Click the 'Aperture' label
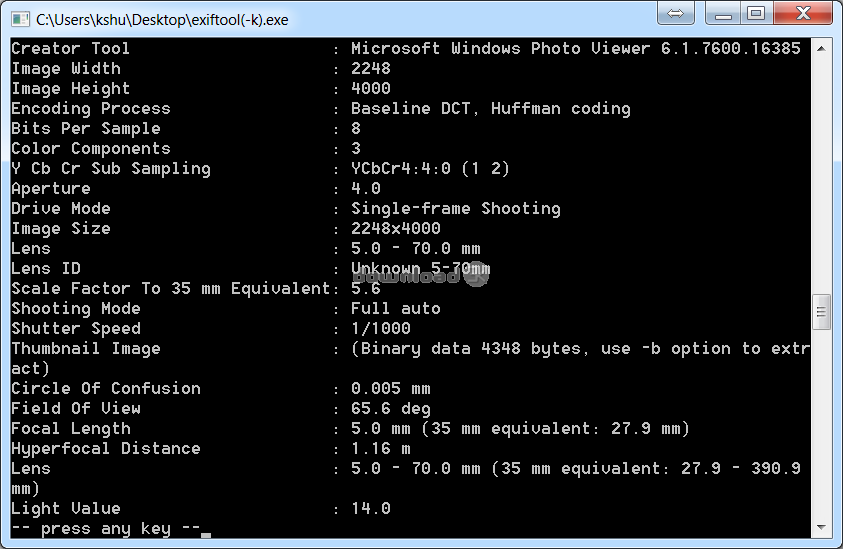 point(51,188)
